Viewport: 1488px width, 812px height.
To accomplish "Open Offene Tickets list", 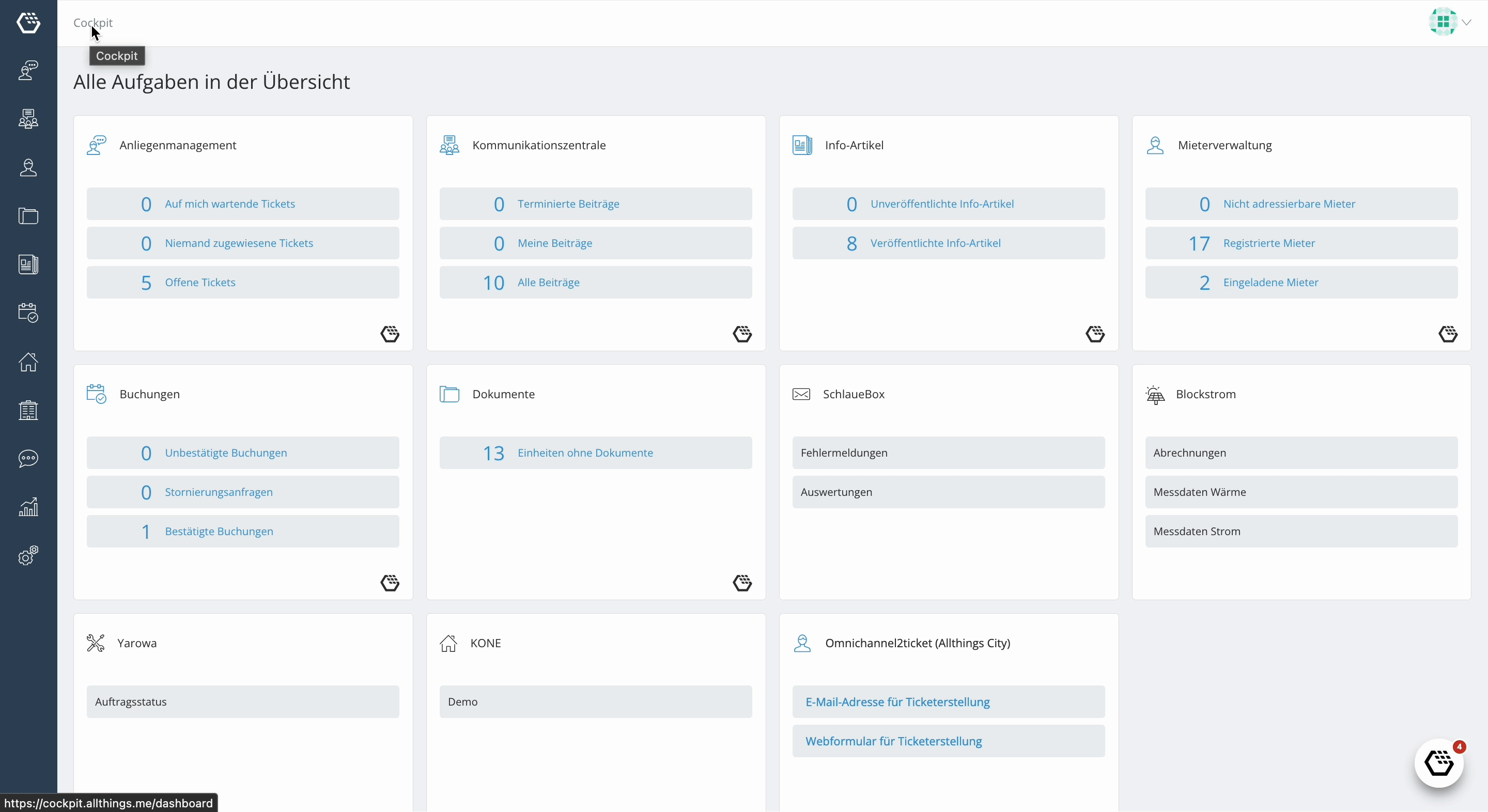I will (243, 283).
